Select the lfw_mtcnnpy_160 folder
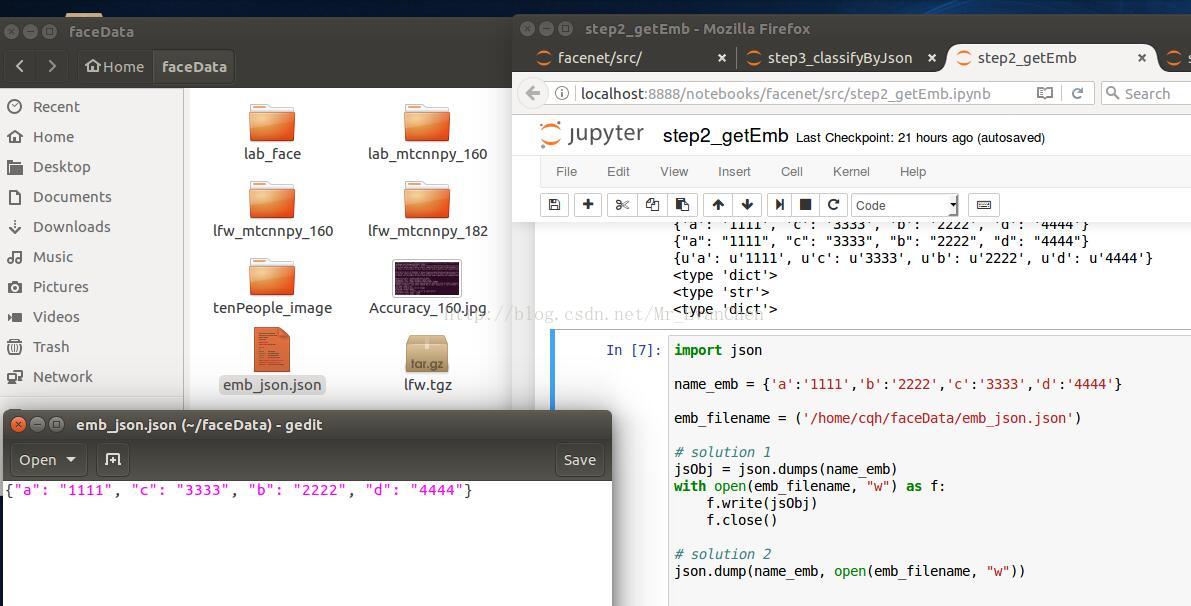Screen dimensions: 1191x606 click(x=272, y=210)
